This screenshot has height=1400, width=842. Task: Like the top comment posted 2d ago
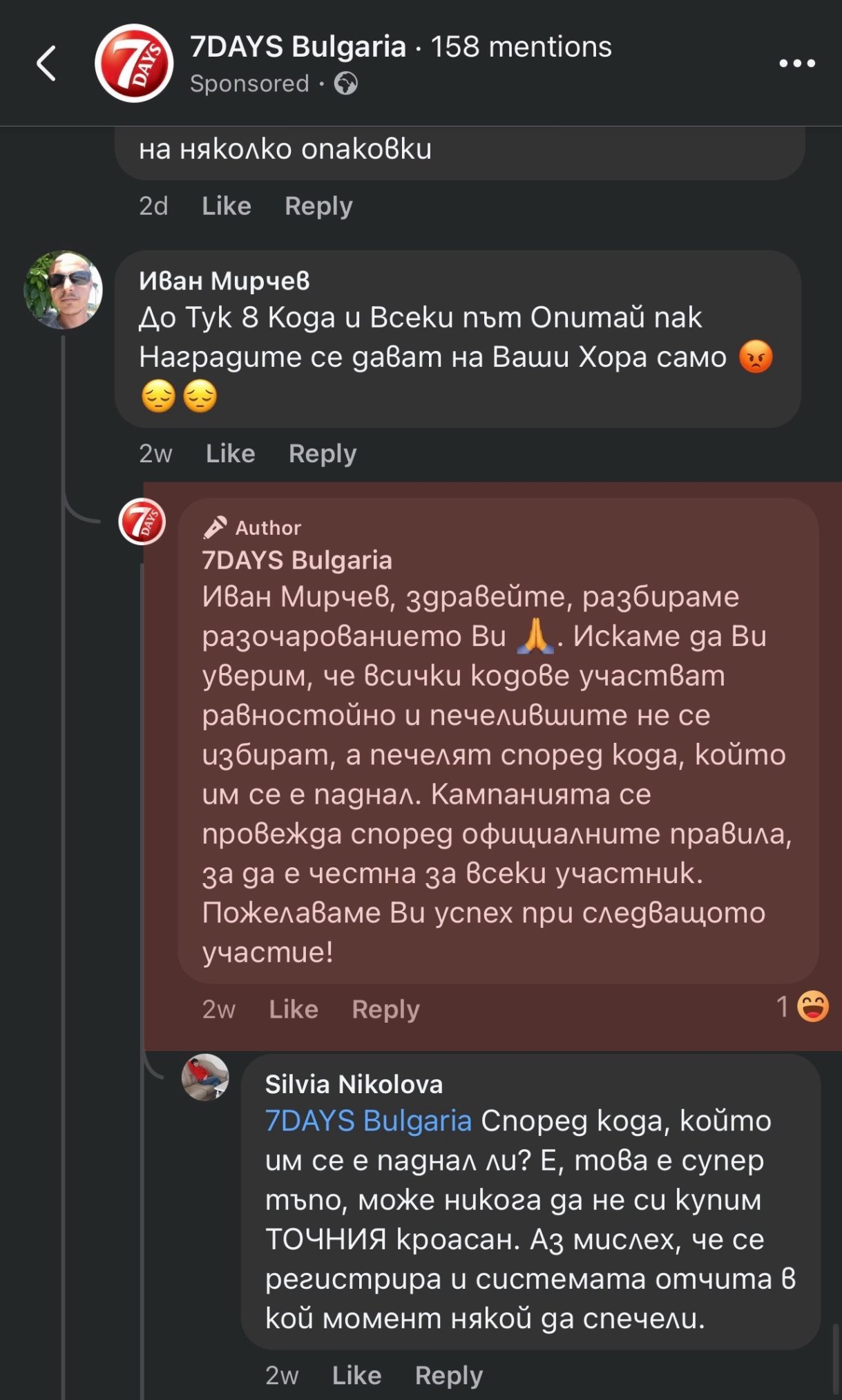227,206
